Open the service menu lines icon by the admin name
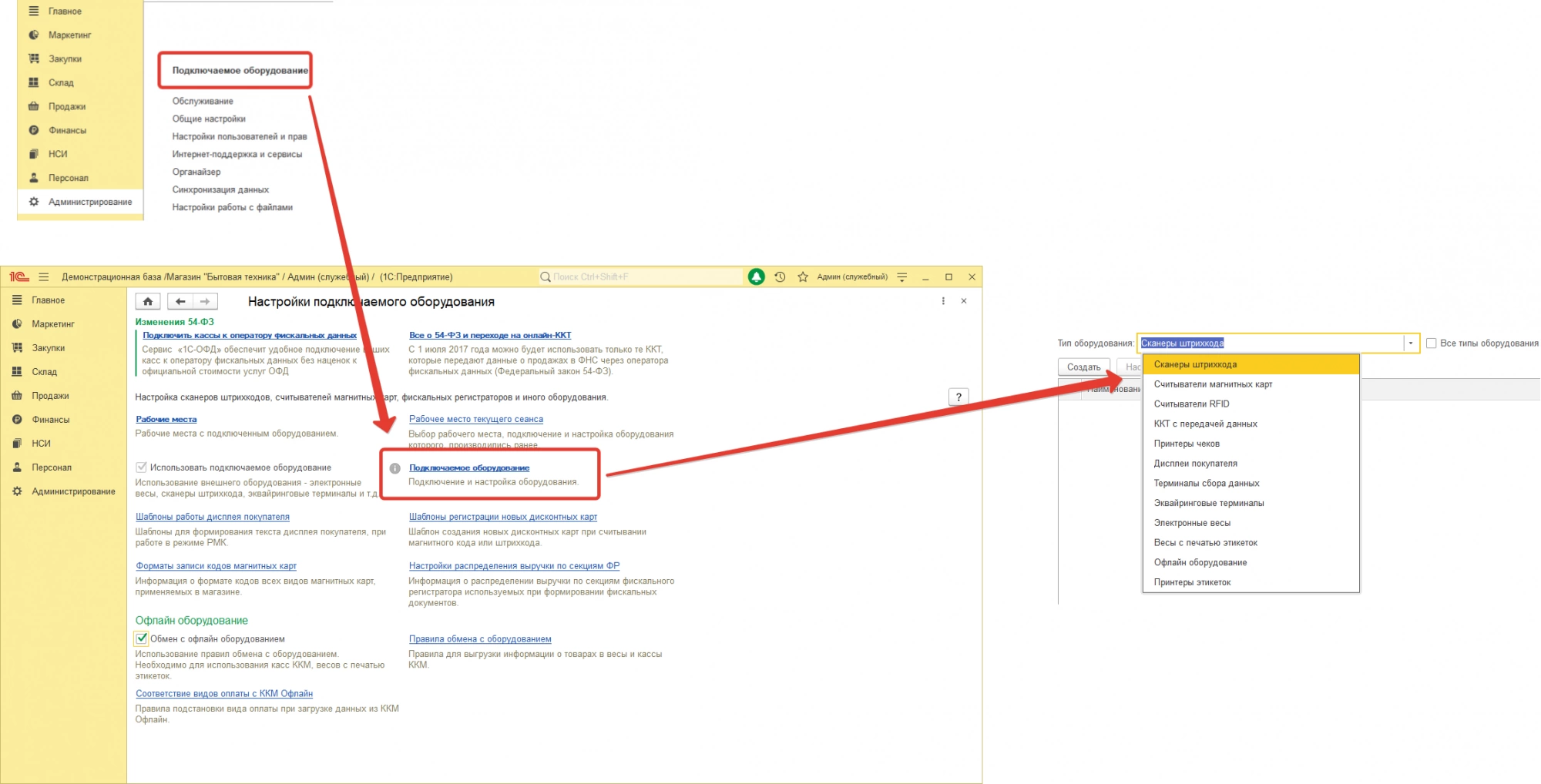The height and width of the screenshot is (784, 1541). (x=902, y=276)
